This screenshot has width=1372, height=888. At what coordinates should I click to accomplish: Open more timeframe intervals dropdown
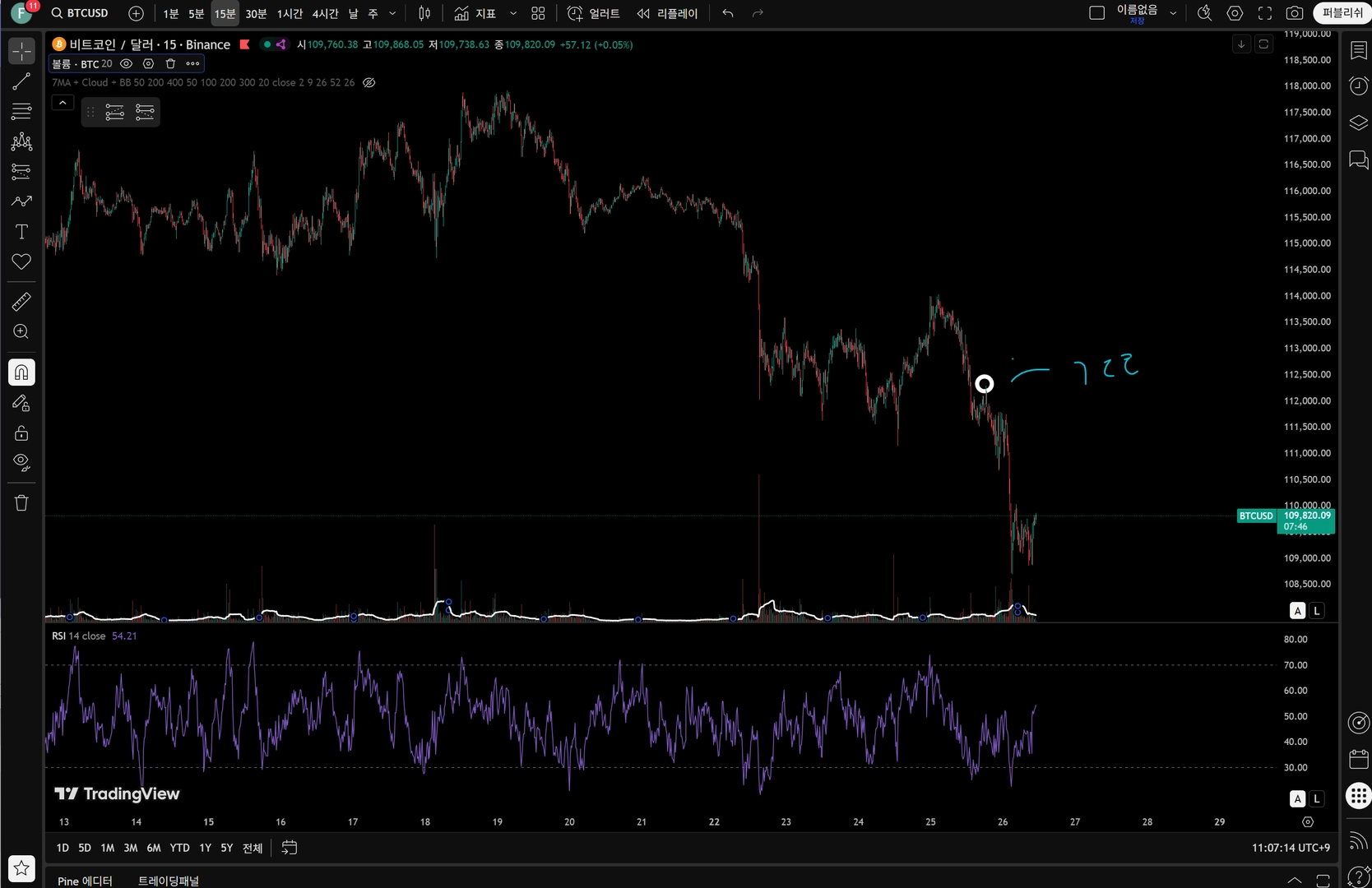(392, 13)
